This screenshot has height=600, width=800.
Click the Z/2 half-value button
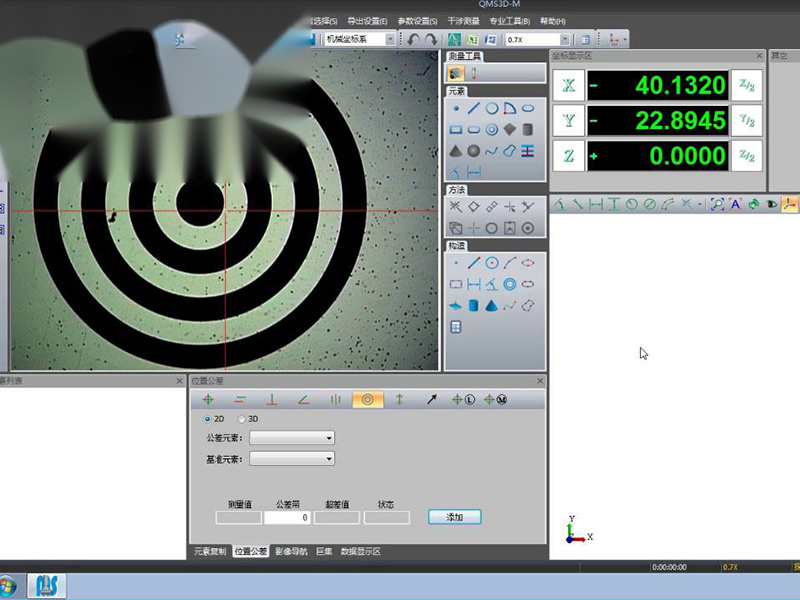(747, 156)
